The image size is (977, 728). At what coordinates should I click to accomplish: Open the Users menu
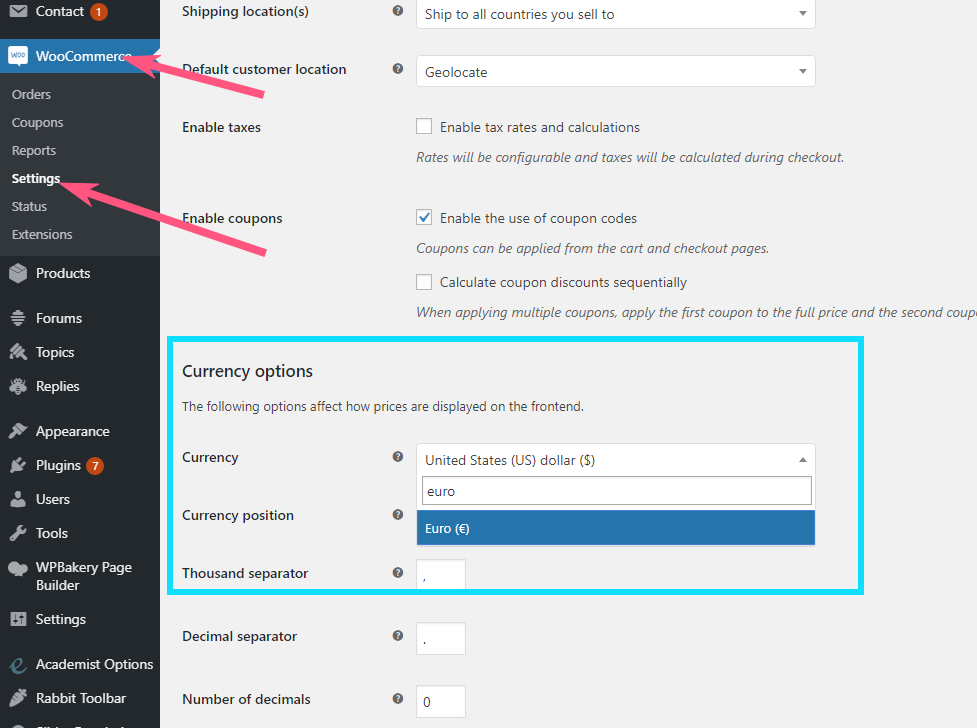point(52,499)
